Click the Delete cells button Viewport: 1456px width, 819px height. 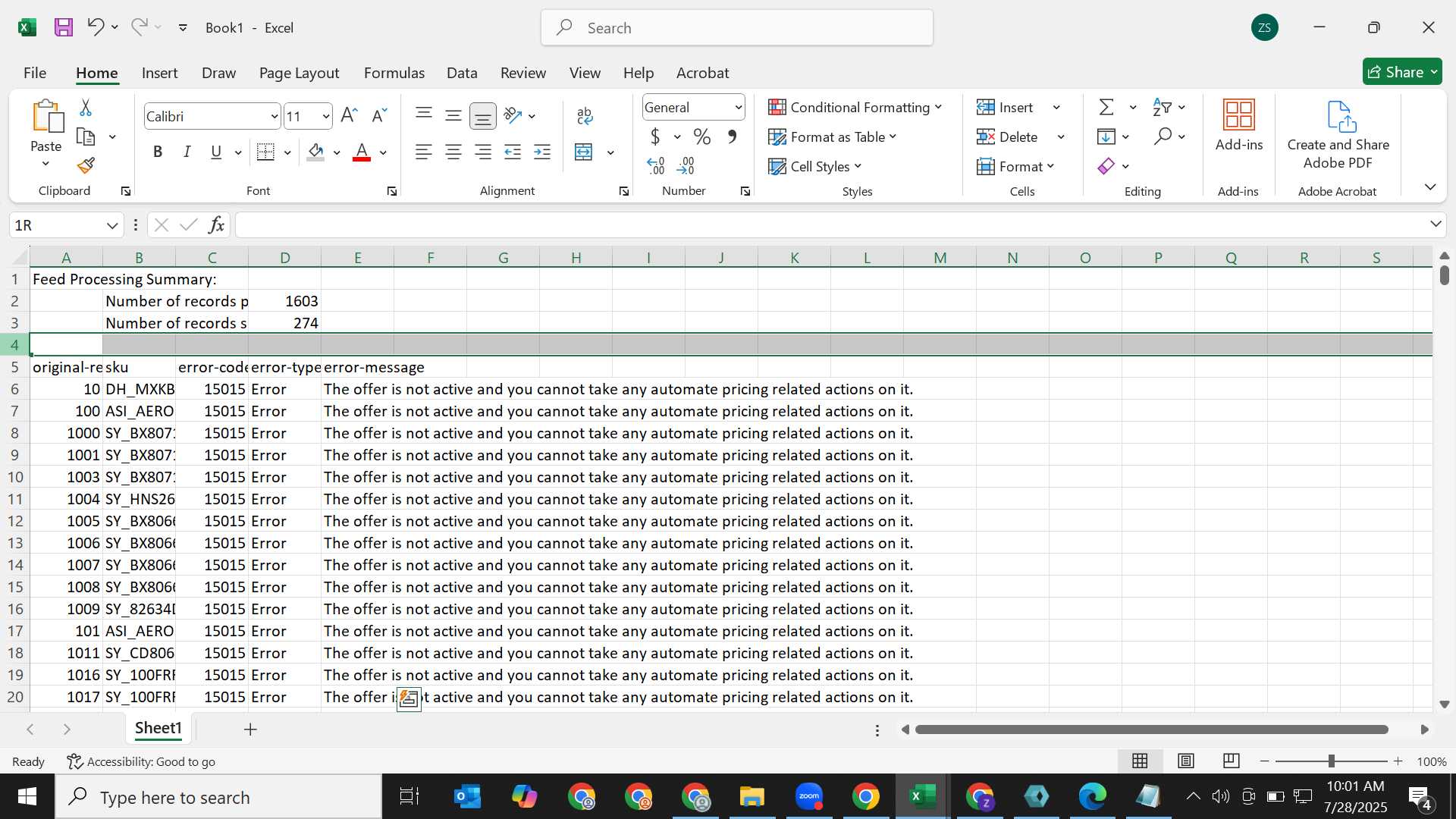(x=1007, y=136)
